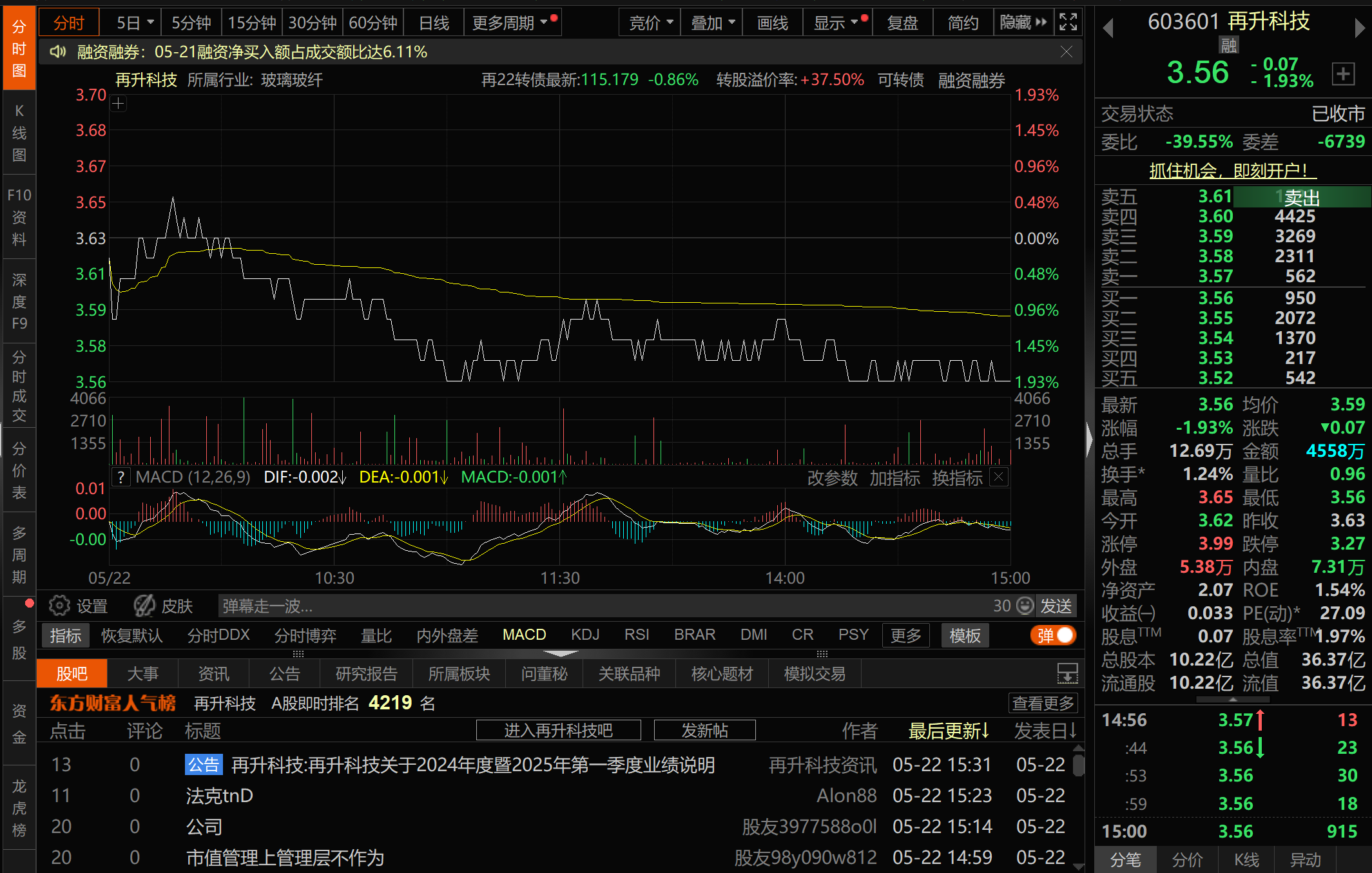Sort posts by 发表日 column

click(x=1046, y=731)
